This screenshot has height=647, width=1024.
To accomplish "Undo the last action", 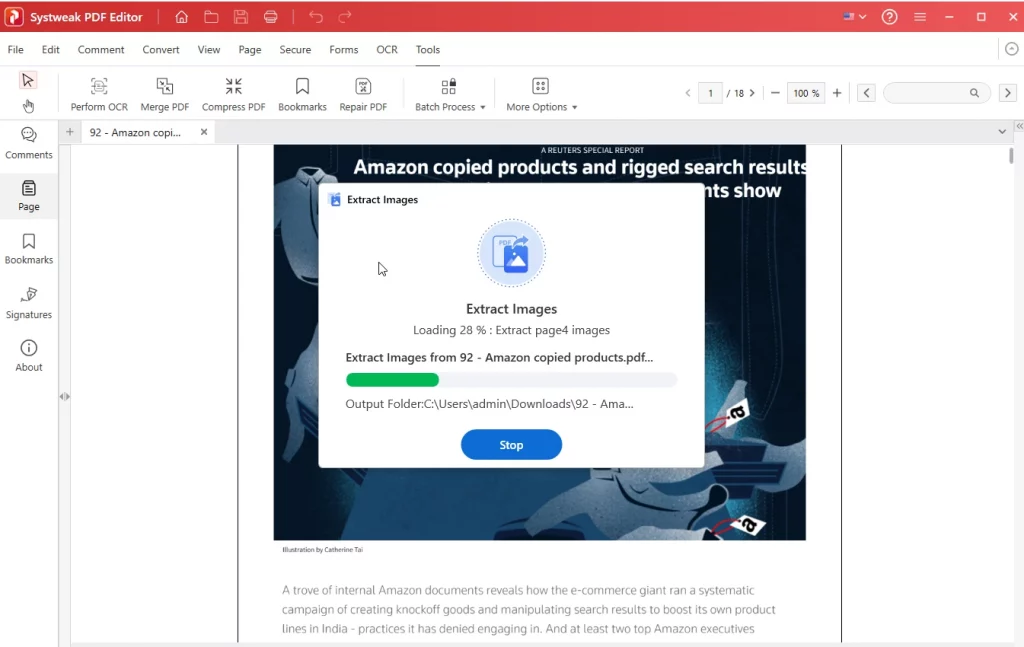I will pyautogui.click(x=316, y=17).
